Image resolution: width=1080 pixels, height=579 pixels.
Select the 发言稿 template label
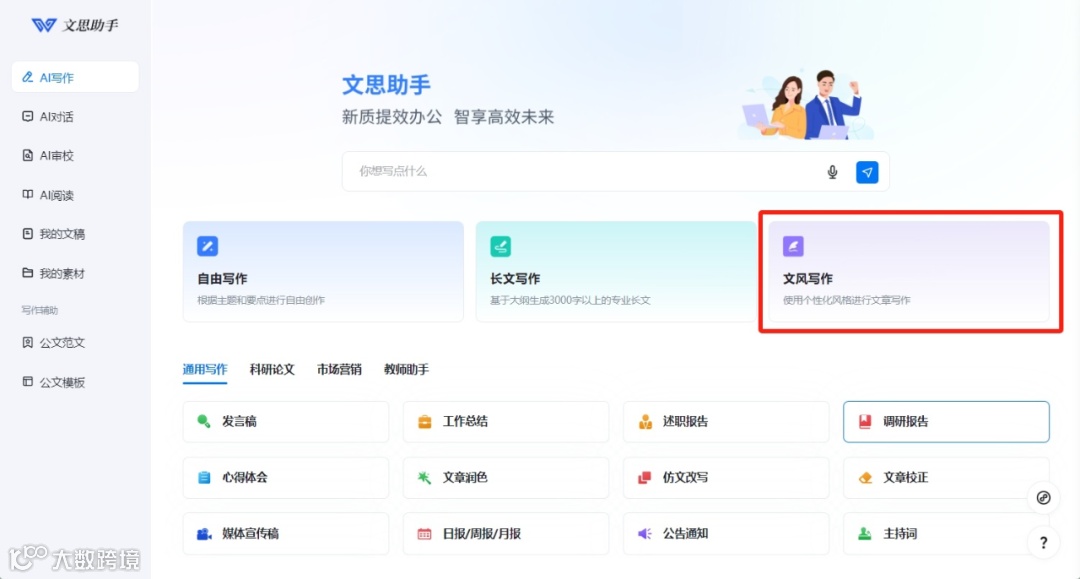[x=239, y=421]
